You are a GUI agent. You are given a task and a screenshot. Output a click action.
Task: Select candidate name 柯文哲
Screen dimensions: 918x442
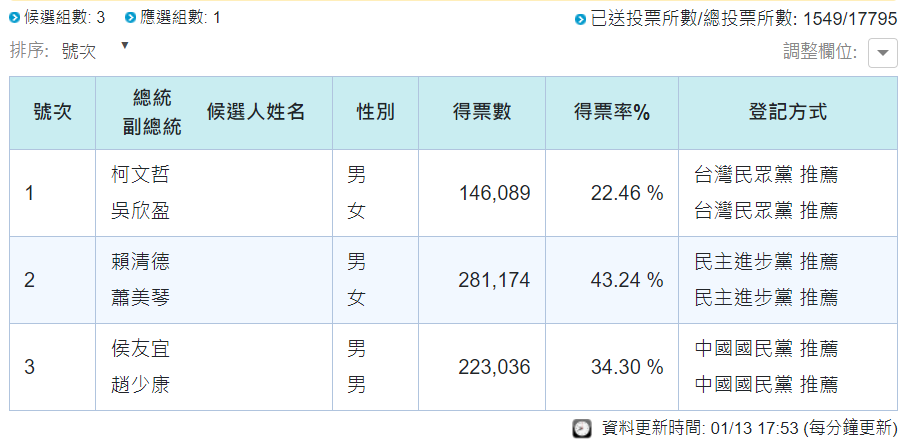pos(141,174)
